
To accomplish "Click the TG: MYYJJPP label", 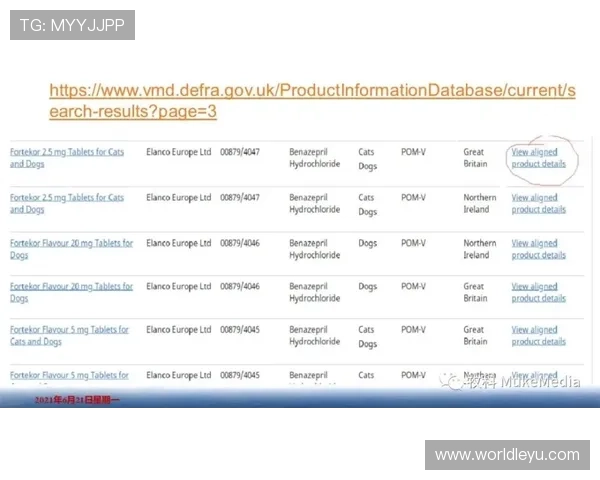I will [72, 25].
